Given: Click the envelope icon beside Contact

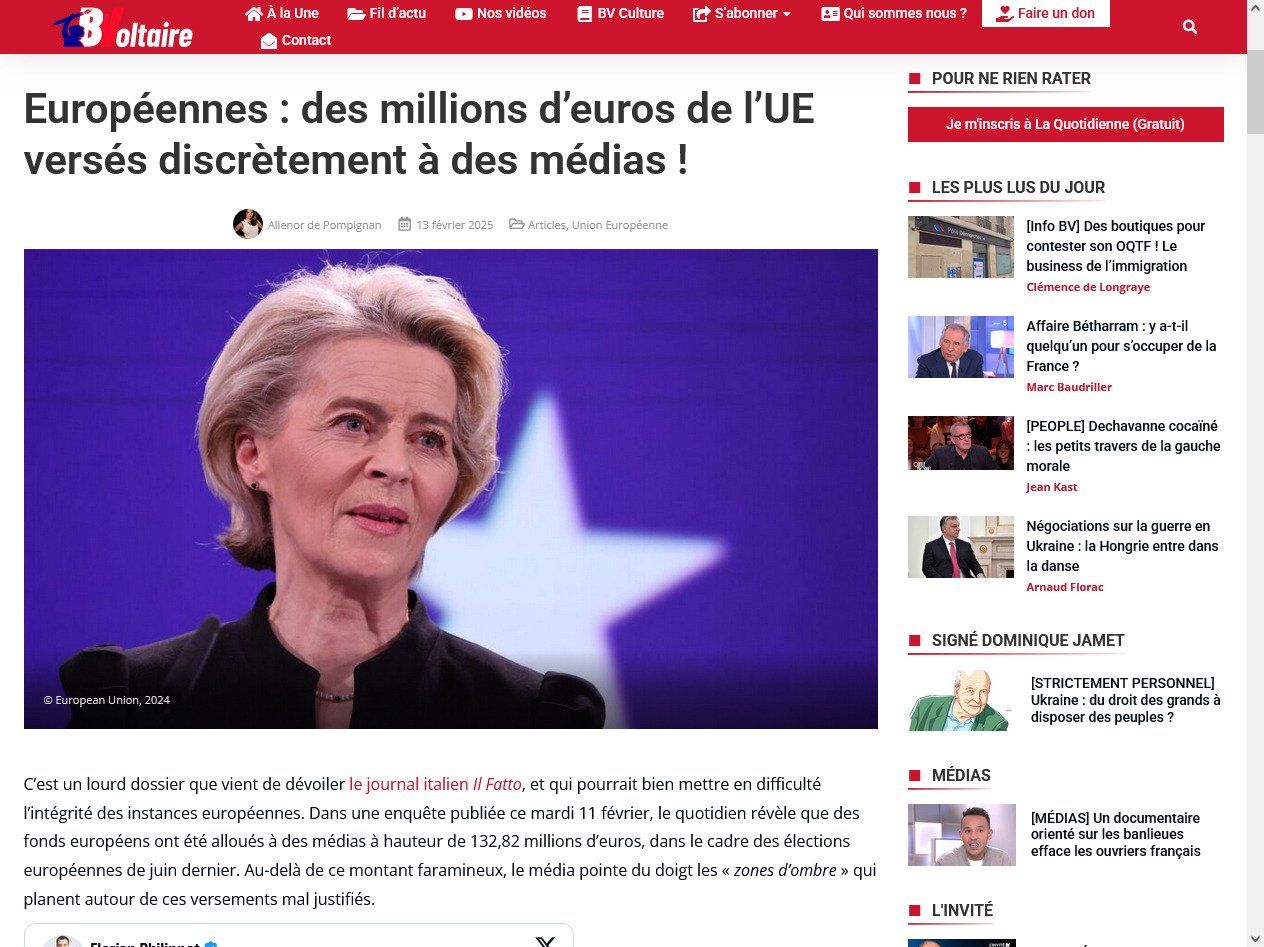Looking at the screenshot, I should (269, 41).
